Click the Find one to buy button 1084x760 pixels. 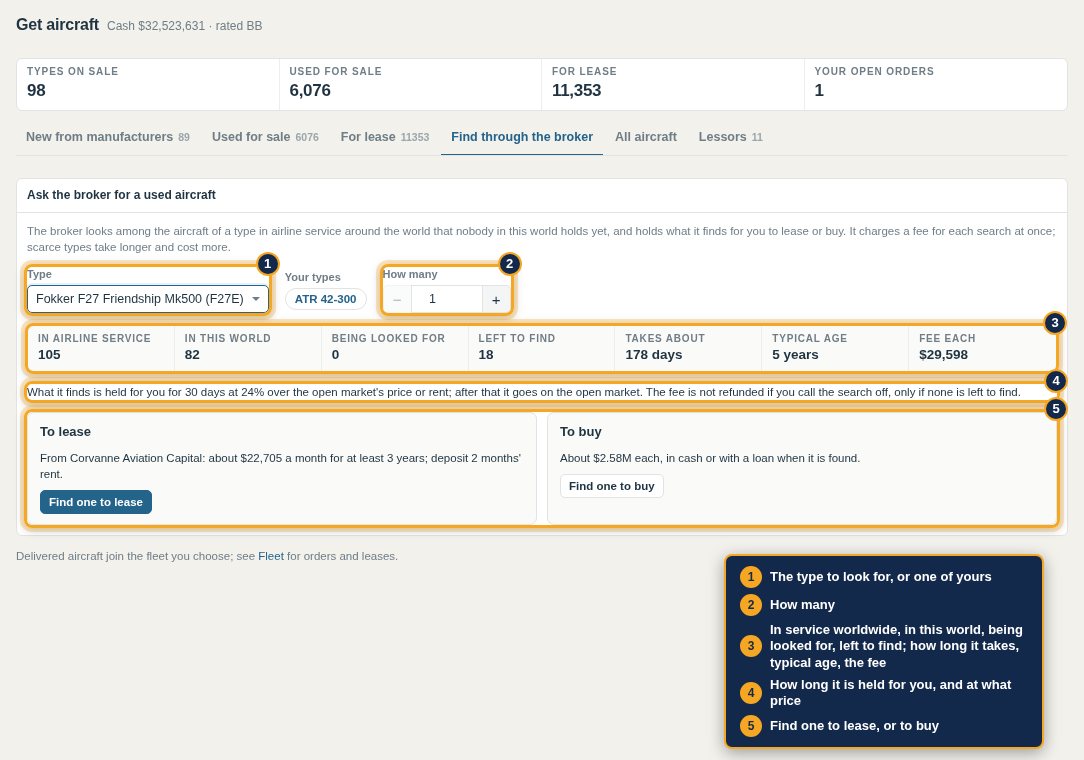(612, 486)
